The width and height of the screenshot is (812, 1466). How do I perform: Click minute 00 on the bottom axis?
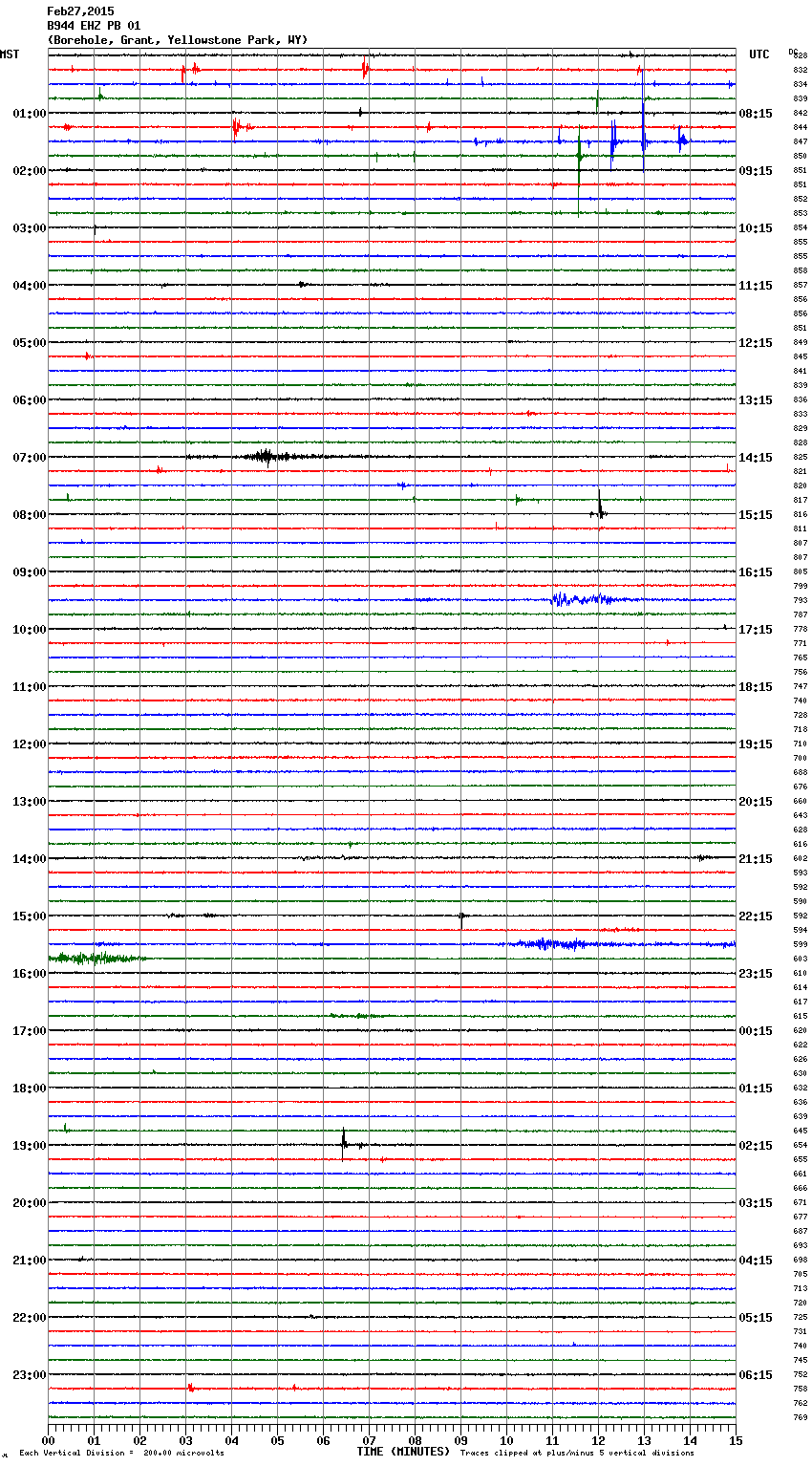(x=48, y=1440)
